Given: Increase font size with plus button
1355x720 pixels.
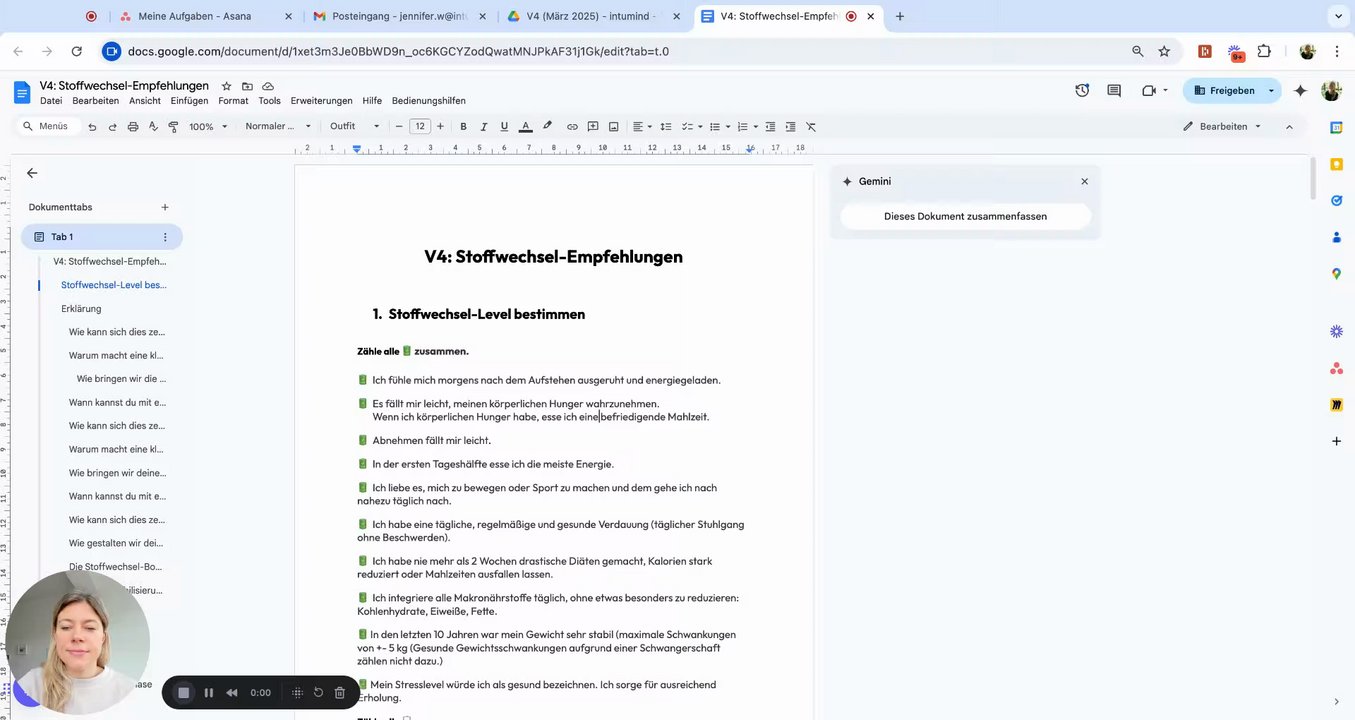Looking at the screenshot, I should point(440,127).
